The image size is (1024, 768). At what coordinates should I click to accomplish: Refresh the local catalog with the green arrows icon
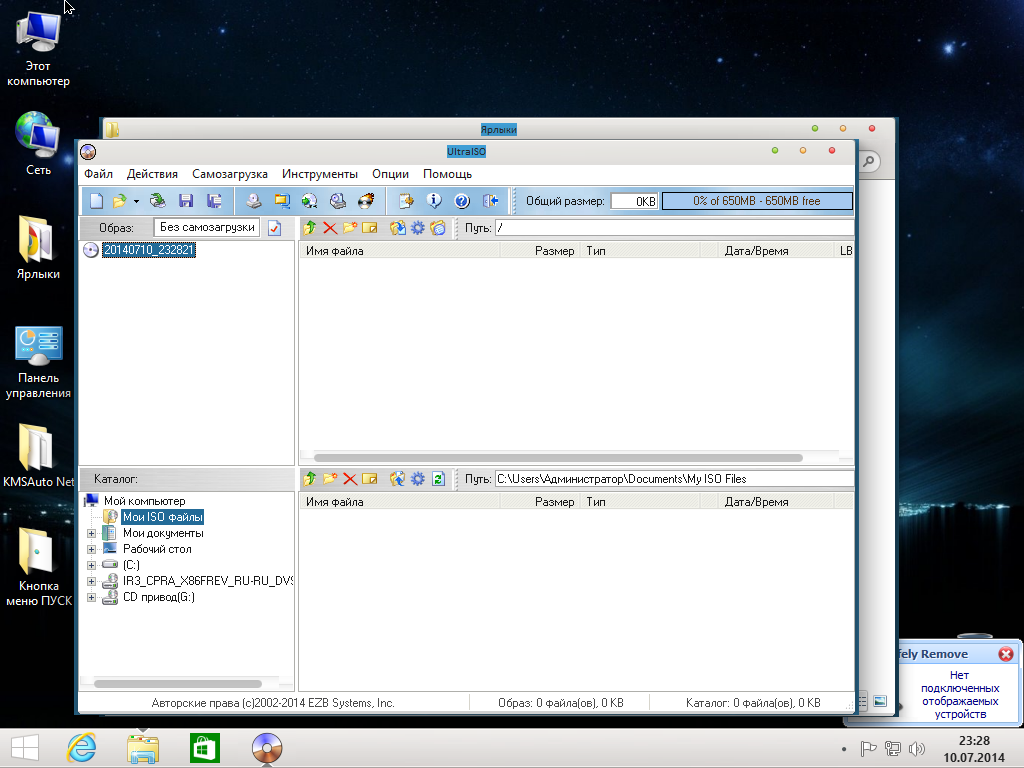click(x=438, y=479)
